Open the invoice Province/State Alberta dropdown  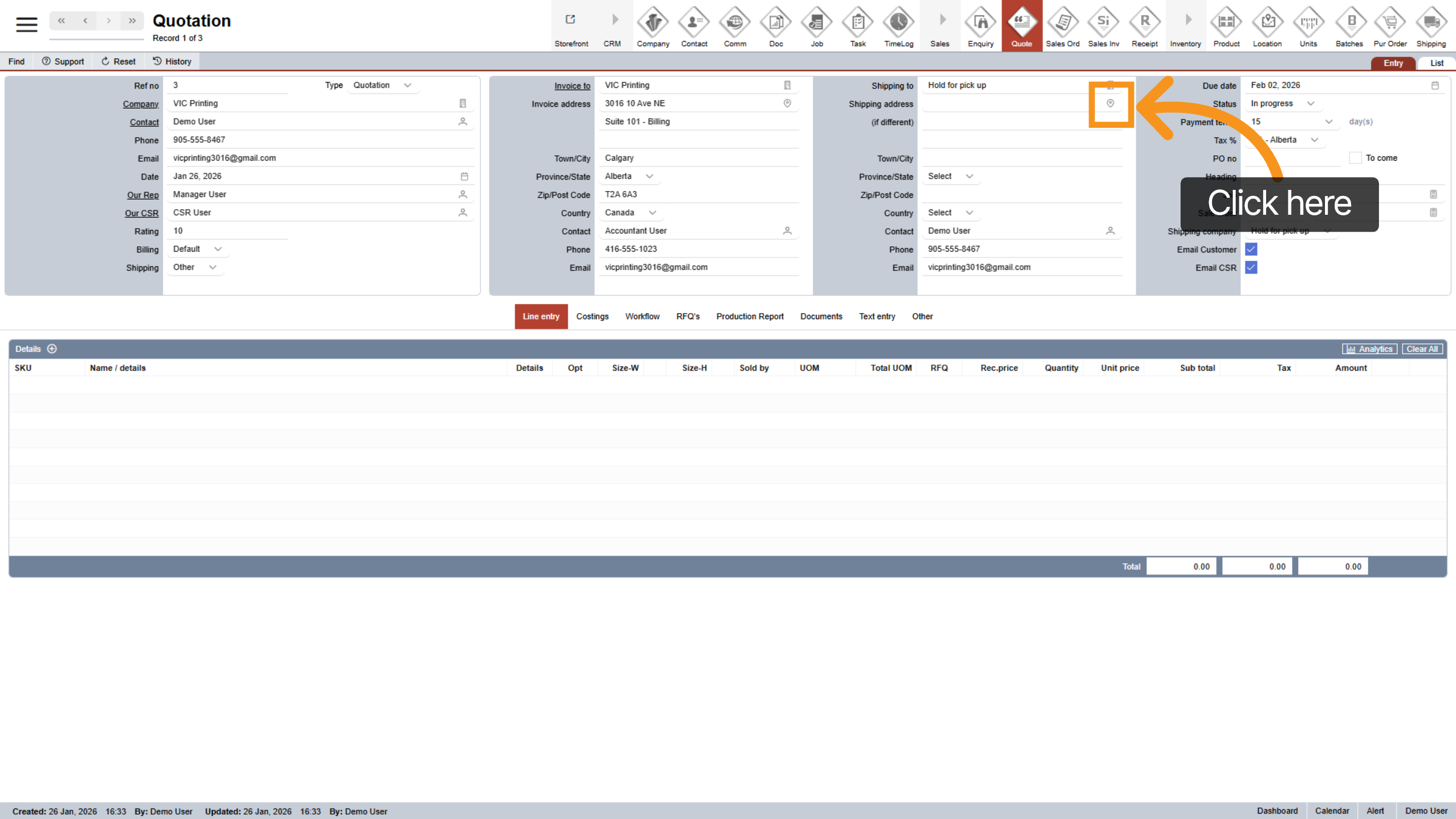click(x=629, y=177)
